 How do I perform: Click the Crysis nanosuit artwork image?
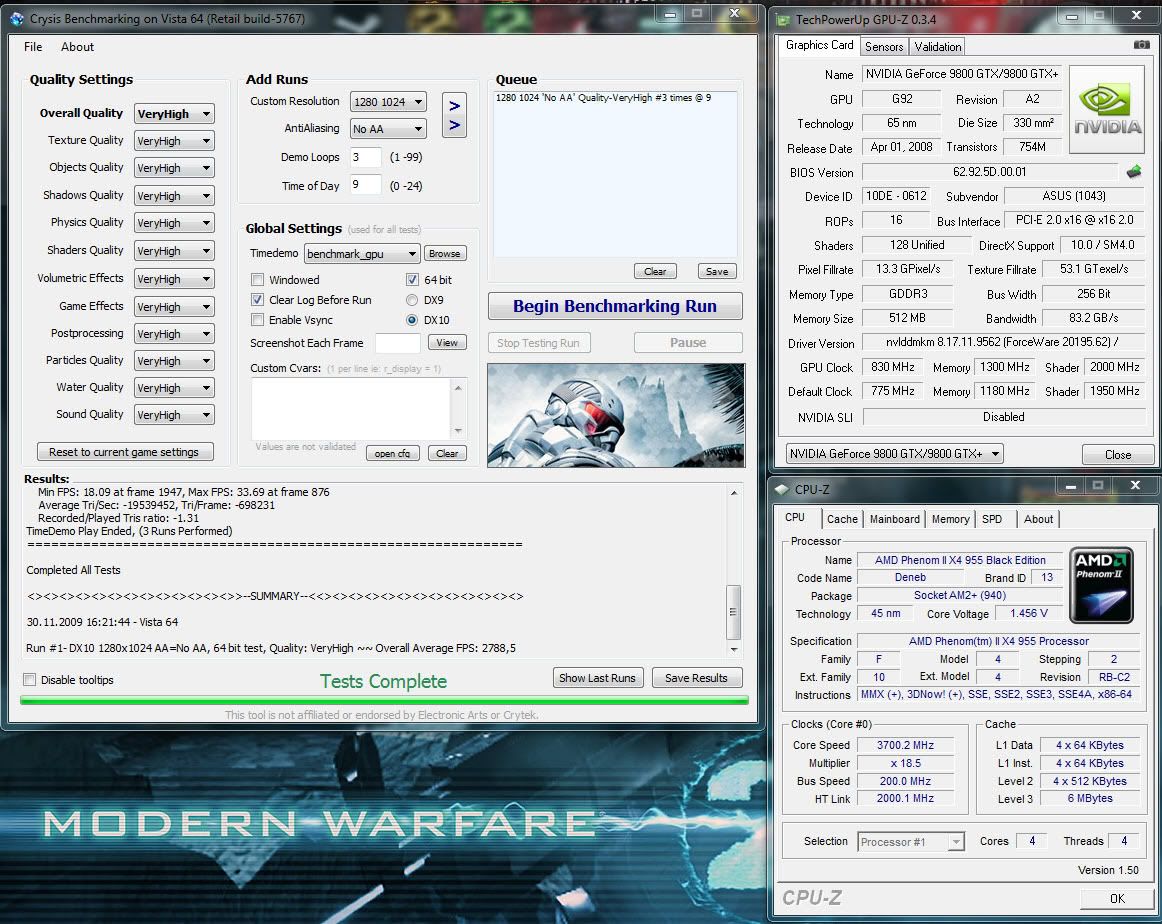click(x=616, y=415)
